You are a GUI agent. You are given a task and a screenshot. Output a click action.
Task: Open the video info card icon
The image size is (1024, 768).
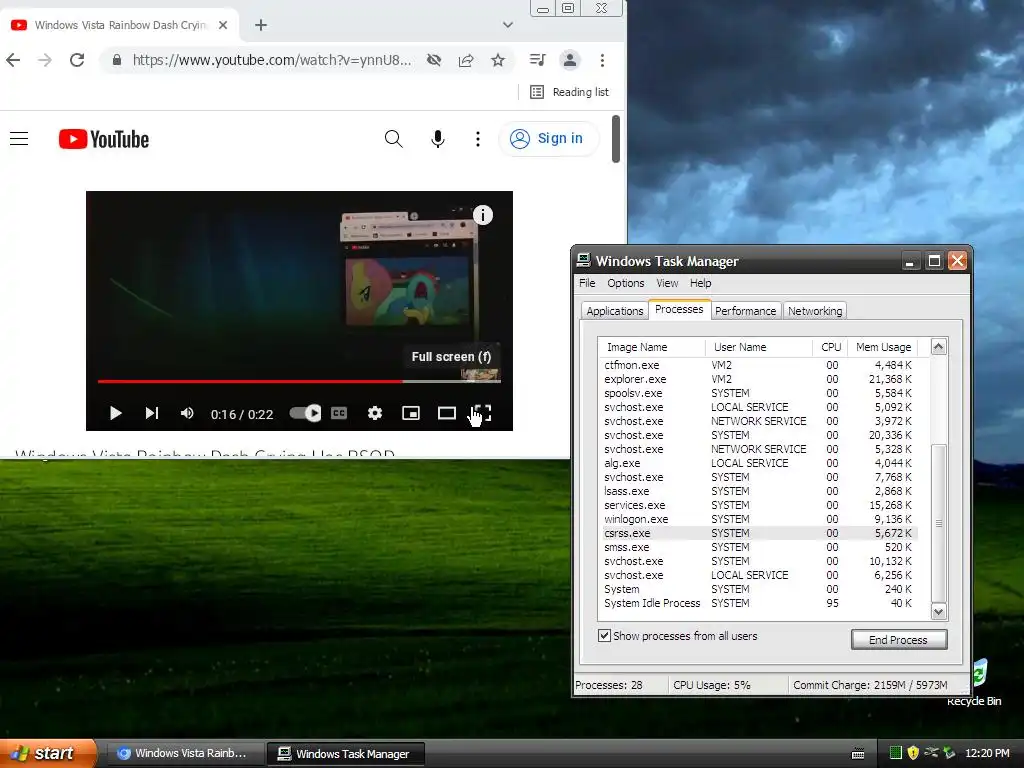[483, 215]
